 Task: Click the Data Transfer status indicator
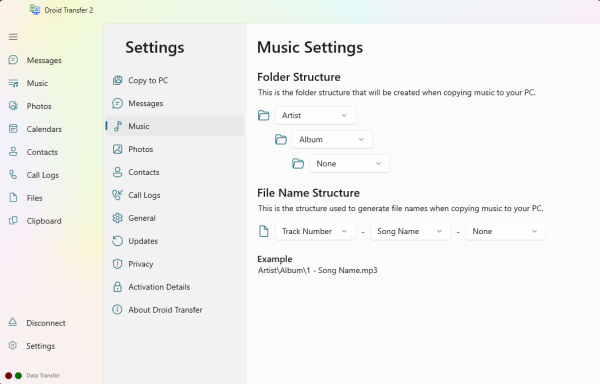[33, 376]
